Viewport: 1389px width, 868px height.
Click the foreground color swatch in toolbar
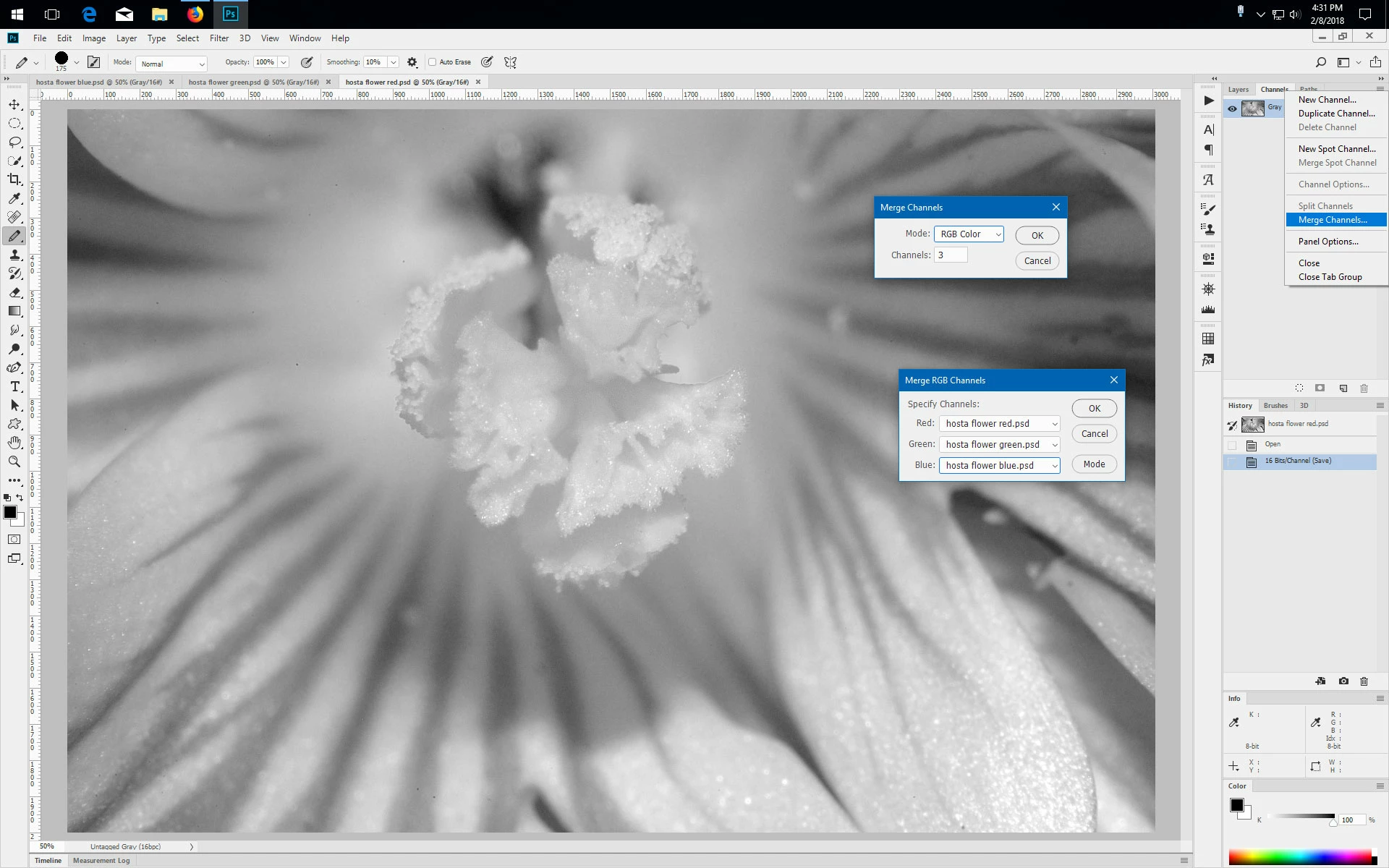click(x=10, y=512)
